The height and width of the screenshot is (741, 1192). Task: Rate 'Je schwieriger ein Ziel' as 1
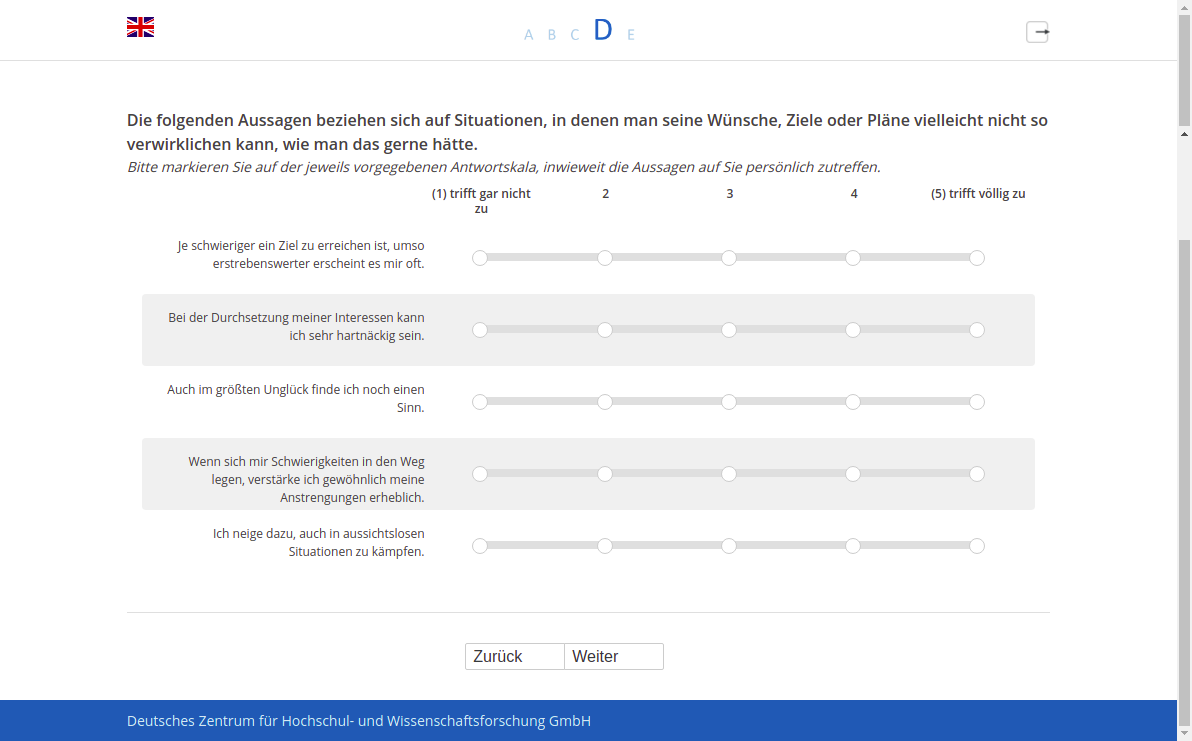click(x=480, y=258)
